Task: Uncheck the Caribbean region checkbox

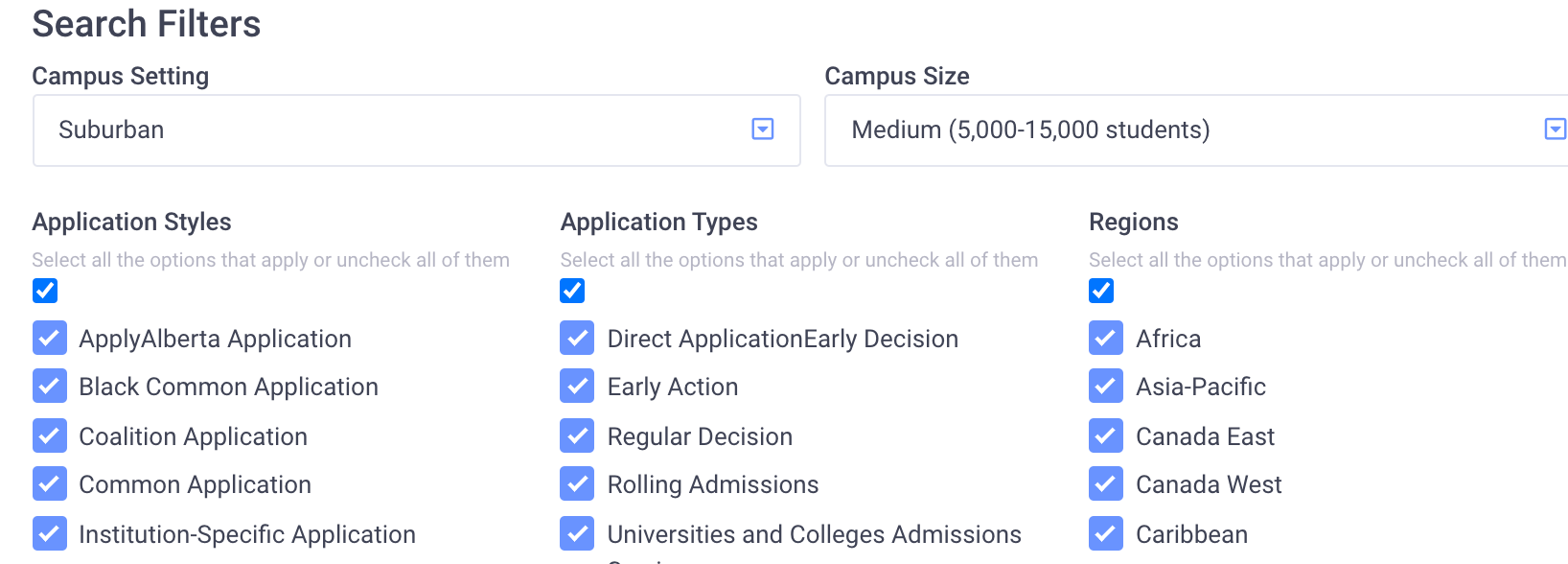Action: (1106, 534)
